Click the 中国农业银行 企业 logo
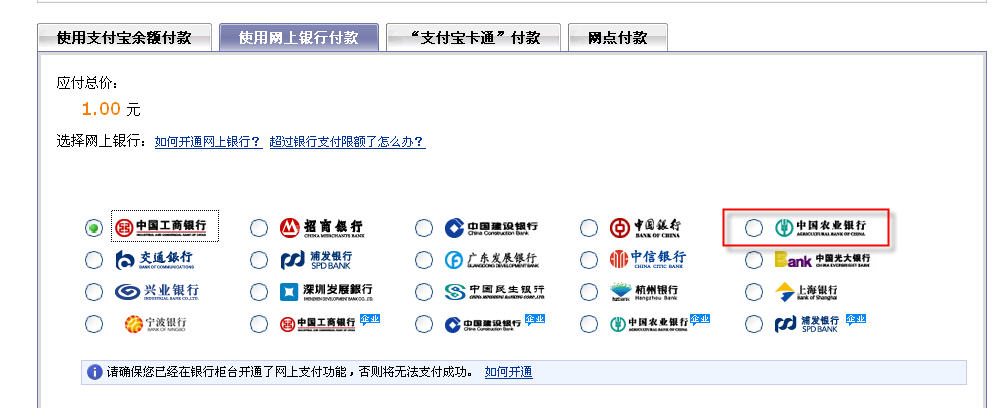 660,323
